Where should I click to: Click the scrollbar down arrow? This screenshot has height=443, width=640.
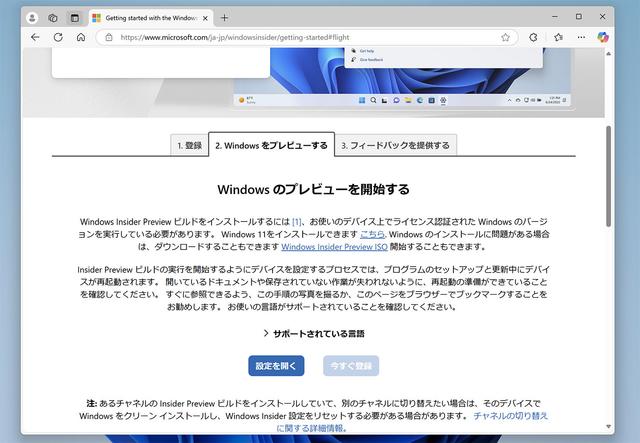tap(608, 427)
